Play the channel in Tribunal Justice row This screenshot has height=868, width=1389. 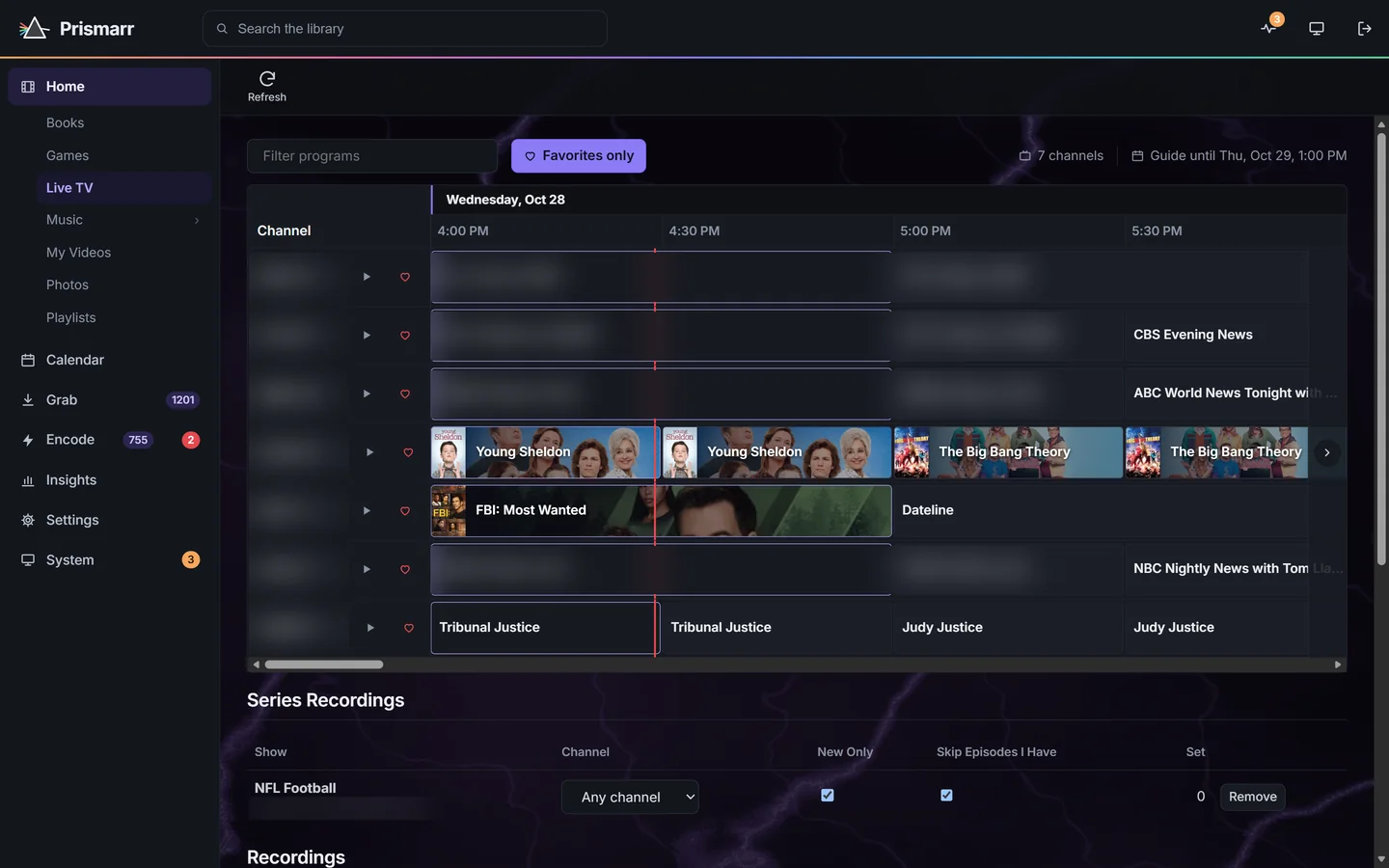(370, 628)
